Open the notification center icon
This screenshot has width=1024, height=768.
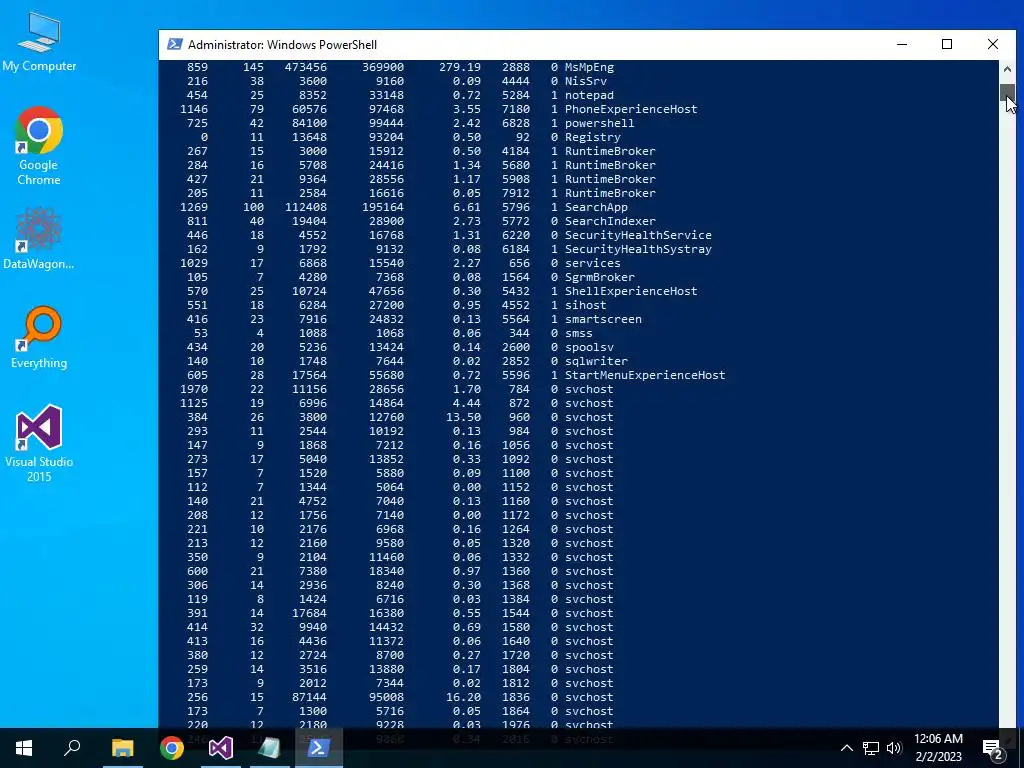click(993, 748)
